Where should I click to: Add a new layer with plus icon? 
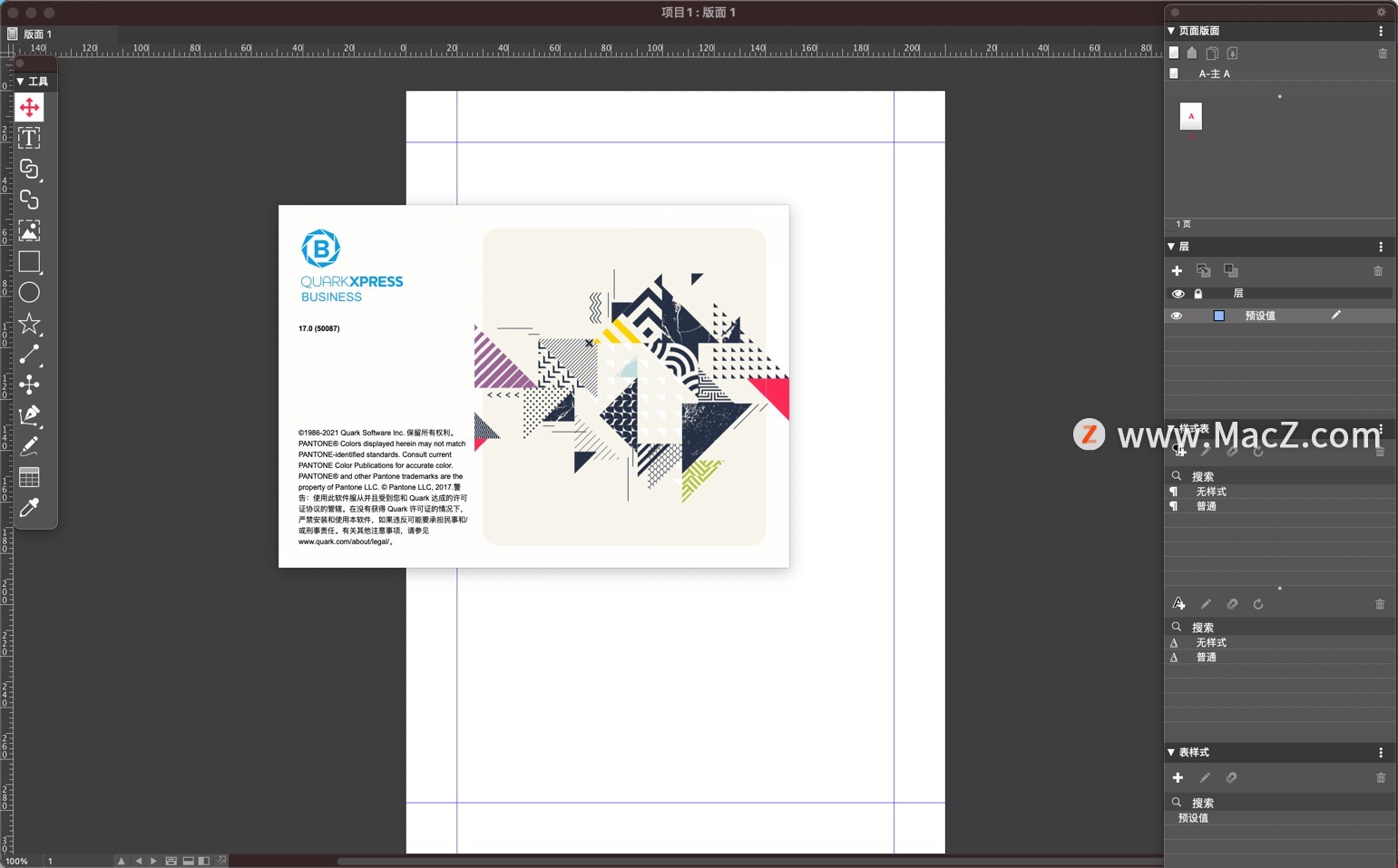coord(1177,271)
